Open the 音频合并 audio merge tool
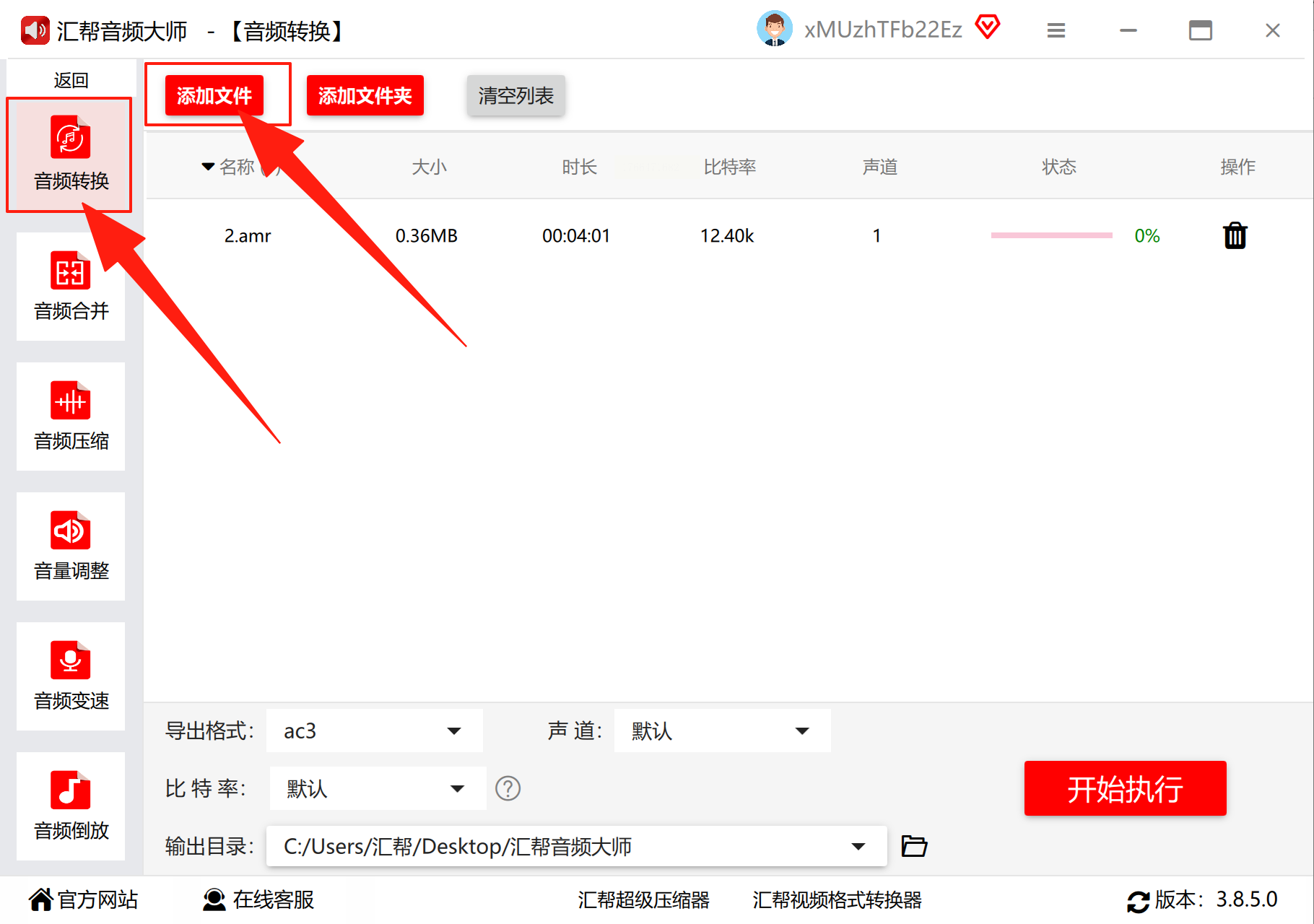The height and width of the screenshot is (924, 1314). point(71,287)
